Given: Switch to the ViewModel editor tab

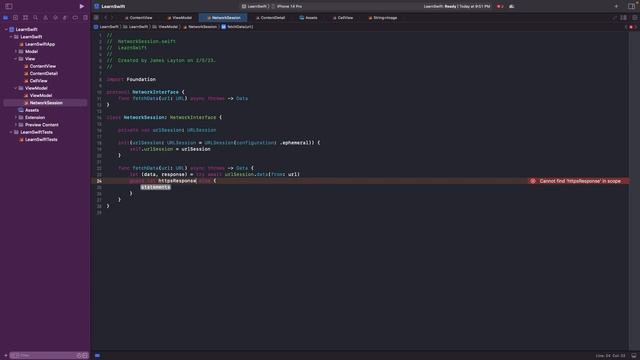Looking at the screenshot, I should [180, 18].
